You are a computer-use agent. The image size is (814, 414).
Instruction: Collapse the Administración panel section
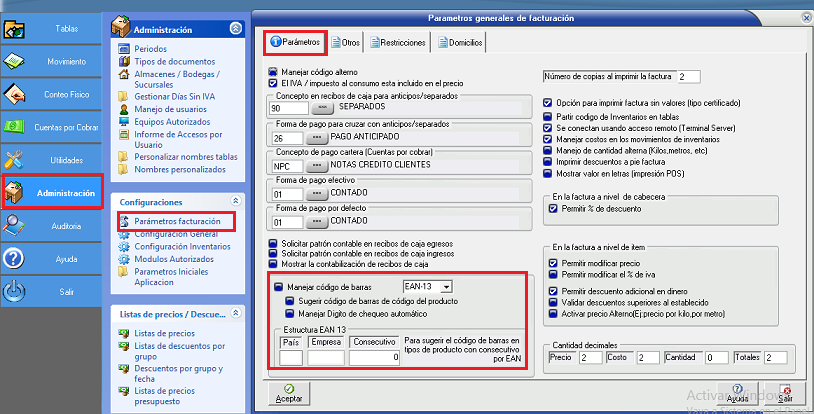tap(235, 30)
